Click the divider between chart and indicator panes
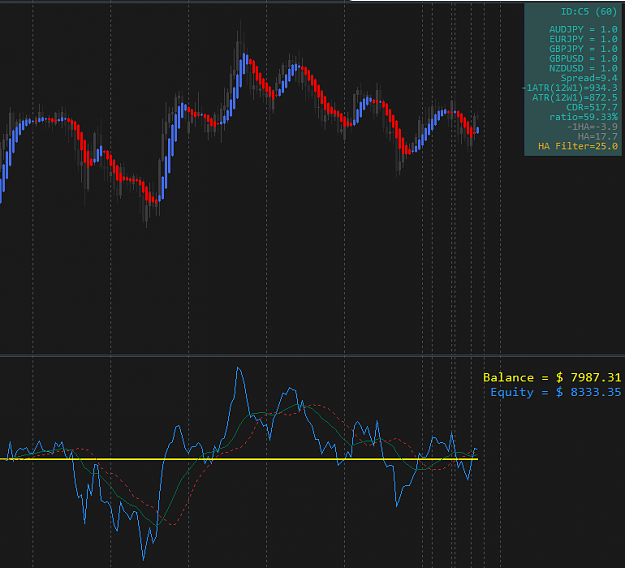Viewport: 625px width, 568px height. pyautogui.click(x=312, y=355)
